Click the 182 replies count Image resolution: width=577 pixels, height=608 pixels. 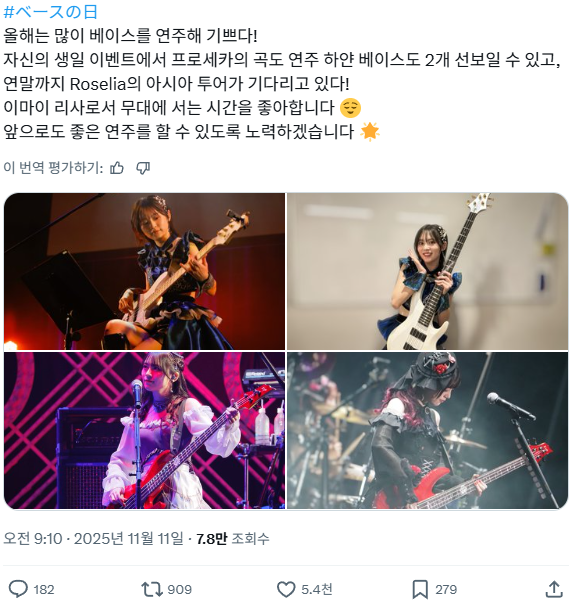click(44, 589)
